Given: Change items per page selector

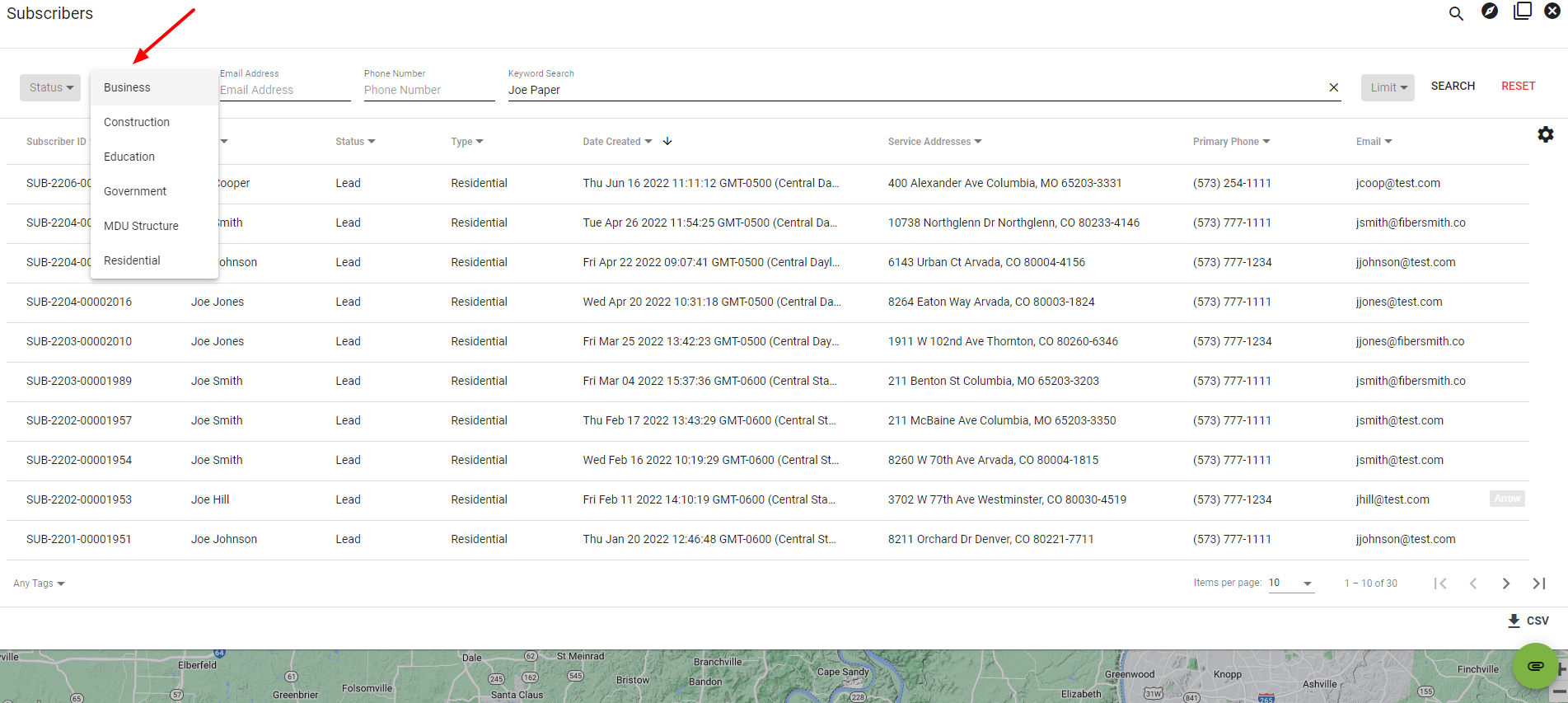Looking at the screenshot, I should (1291, 583).
